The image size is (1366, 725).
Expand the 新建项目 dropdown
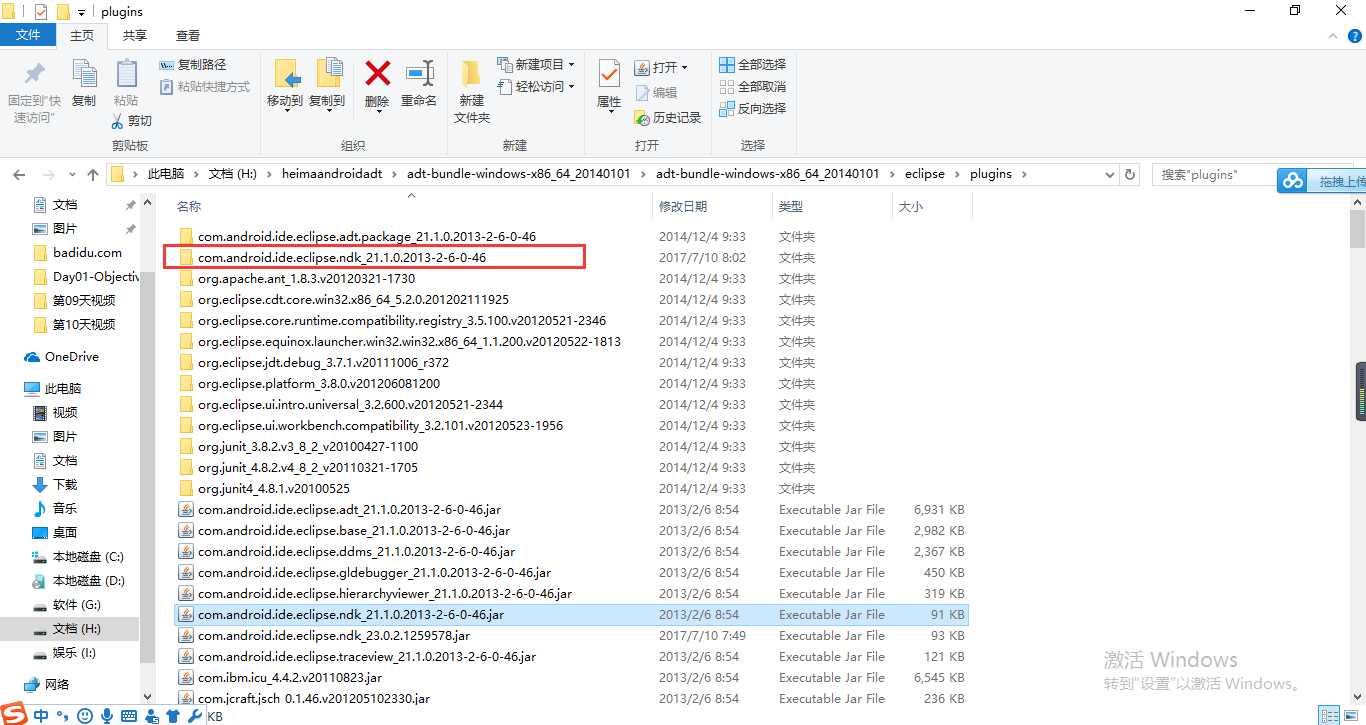[571, 65]
